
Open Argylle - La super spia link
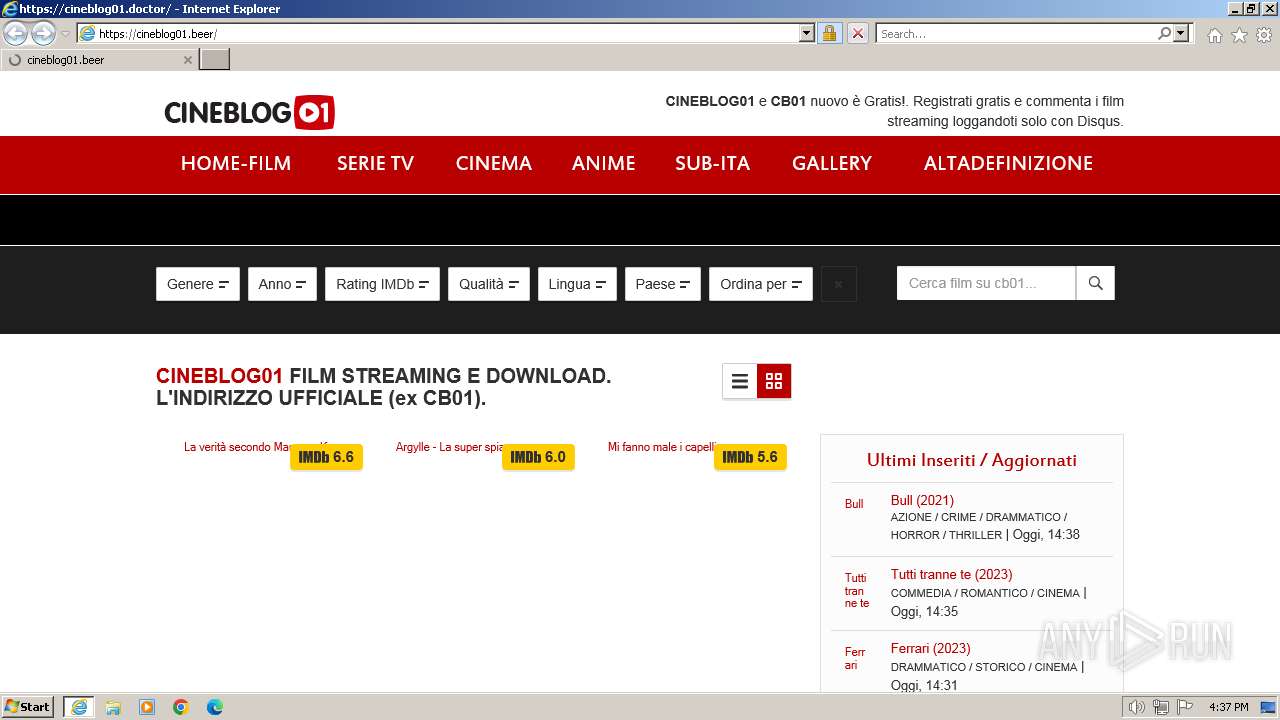(450, 447)
